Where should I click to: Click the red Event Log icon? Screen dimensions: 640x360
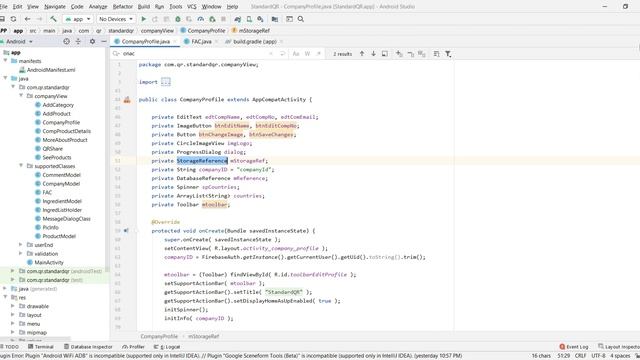tap(562, 347)
